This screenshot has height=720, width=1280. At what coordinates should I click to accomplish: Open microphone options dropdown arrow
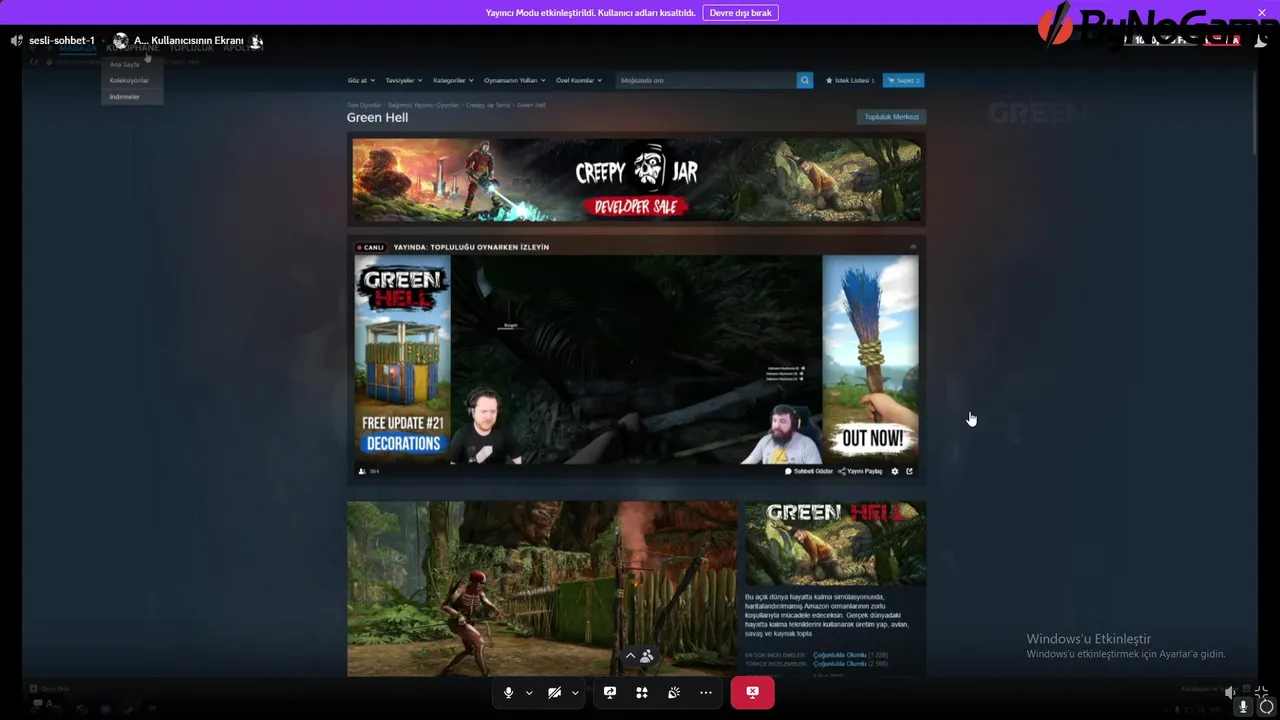point(528,693)
